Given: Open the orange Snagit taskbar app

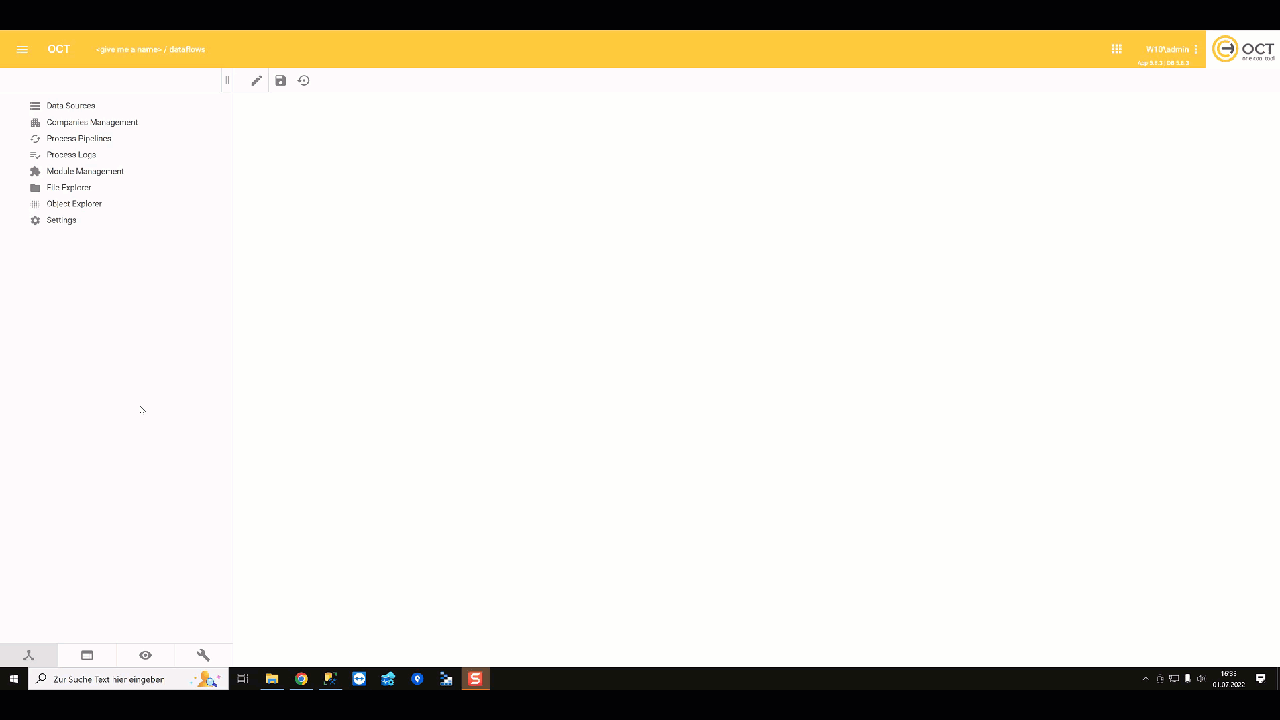Looking at the screenshot, I should 475,679.
